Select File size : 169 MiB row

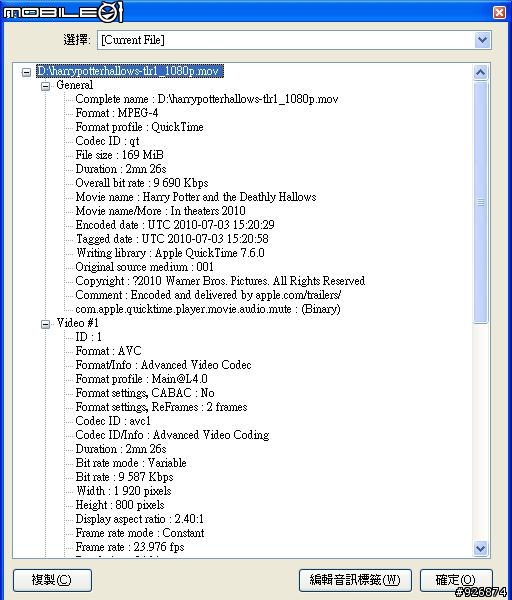pyautogui.click(x=119, y=155)
